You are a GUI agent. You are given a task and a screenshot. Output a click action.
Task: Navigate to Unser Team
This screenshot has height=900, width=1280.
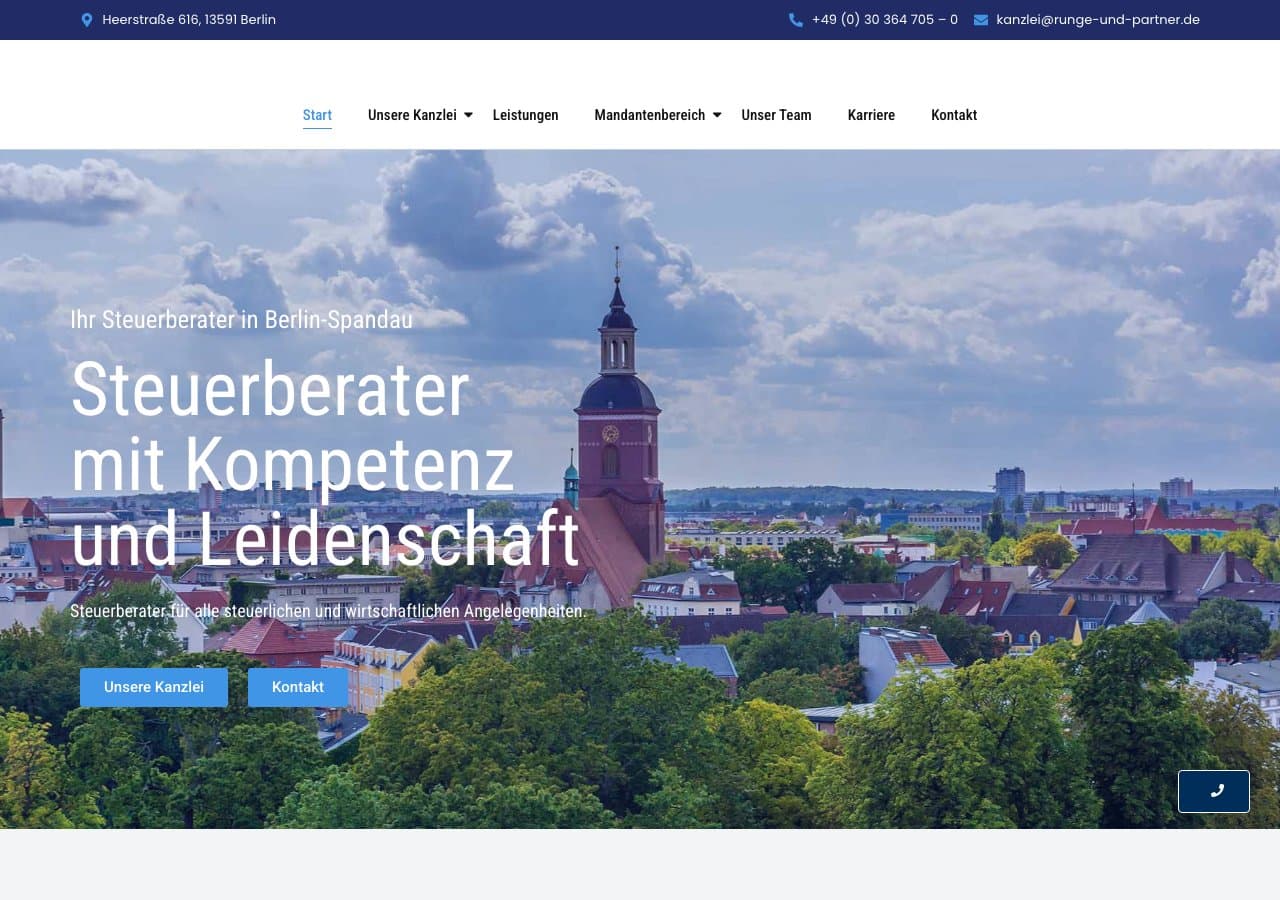click(776, 115)
